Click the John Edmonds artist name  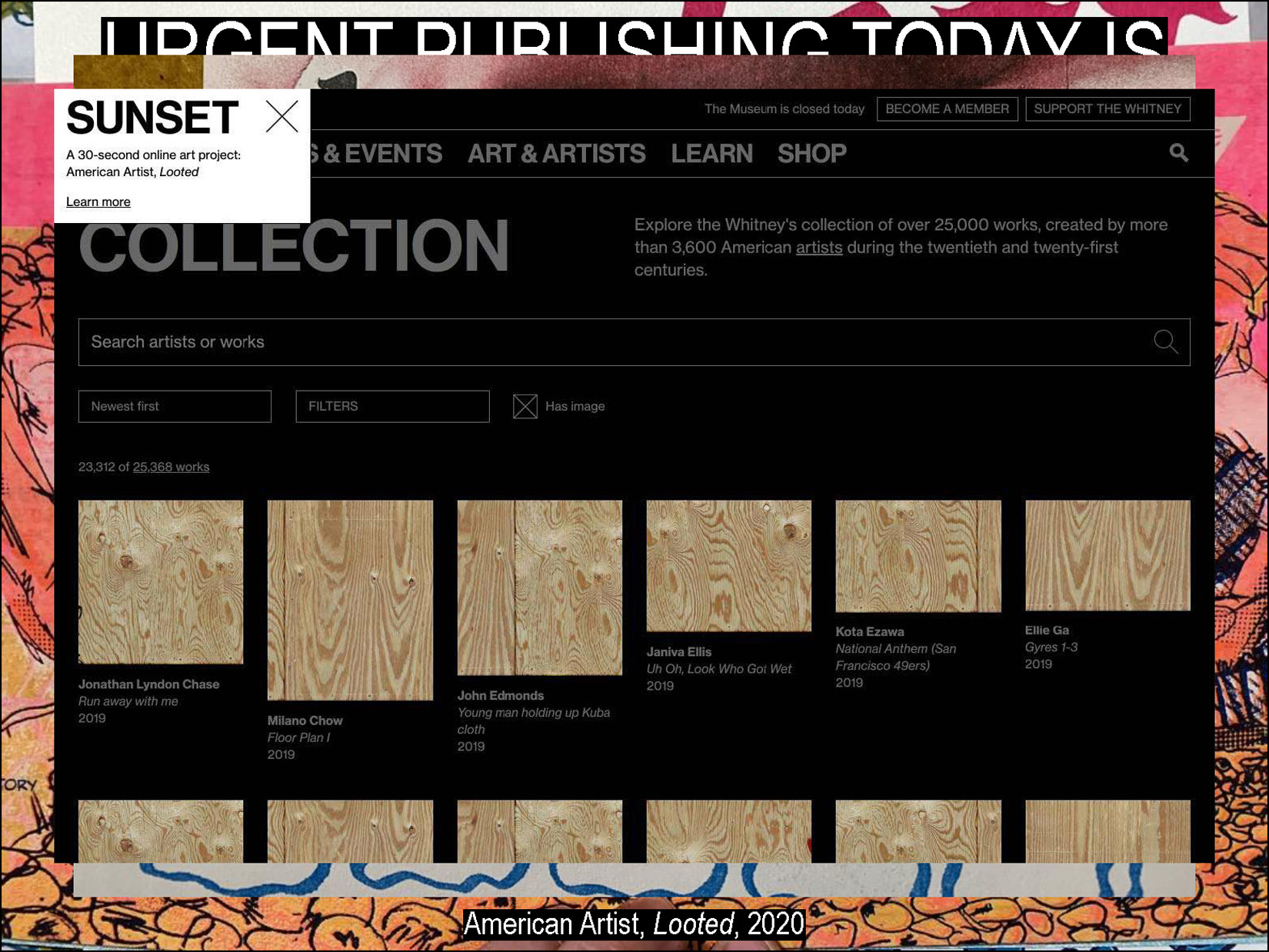(500, 696)
